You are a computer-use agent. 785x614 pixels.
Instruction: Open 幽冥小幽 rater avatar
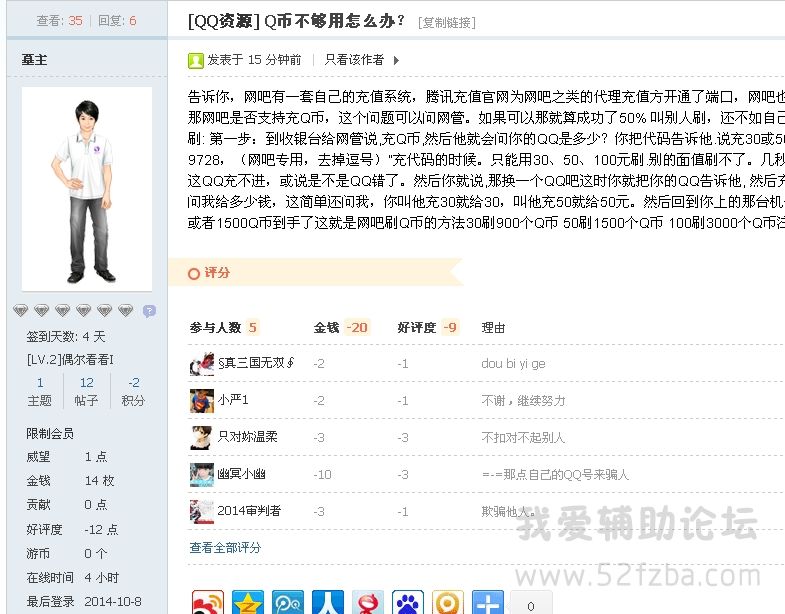202,474
